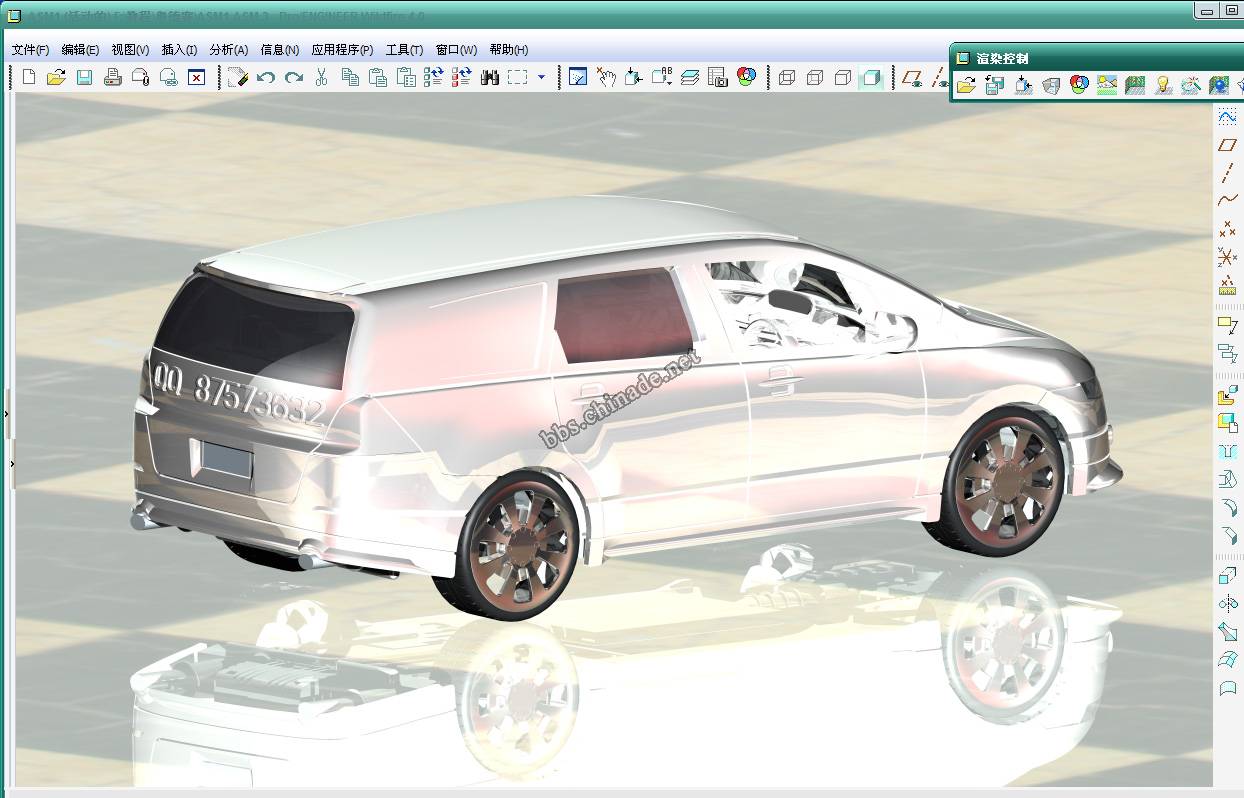Switch to Wireframe display mode

787,77
